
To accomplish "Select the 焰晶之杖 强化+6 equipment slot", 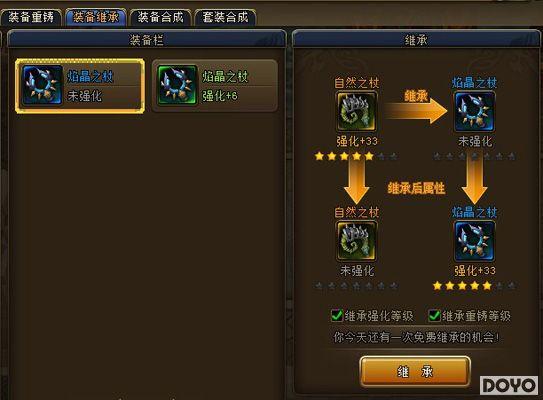I will click(215, 86).
